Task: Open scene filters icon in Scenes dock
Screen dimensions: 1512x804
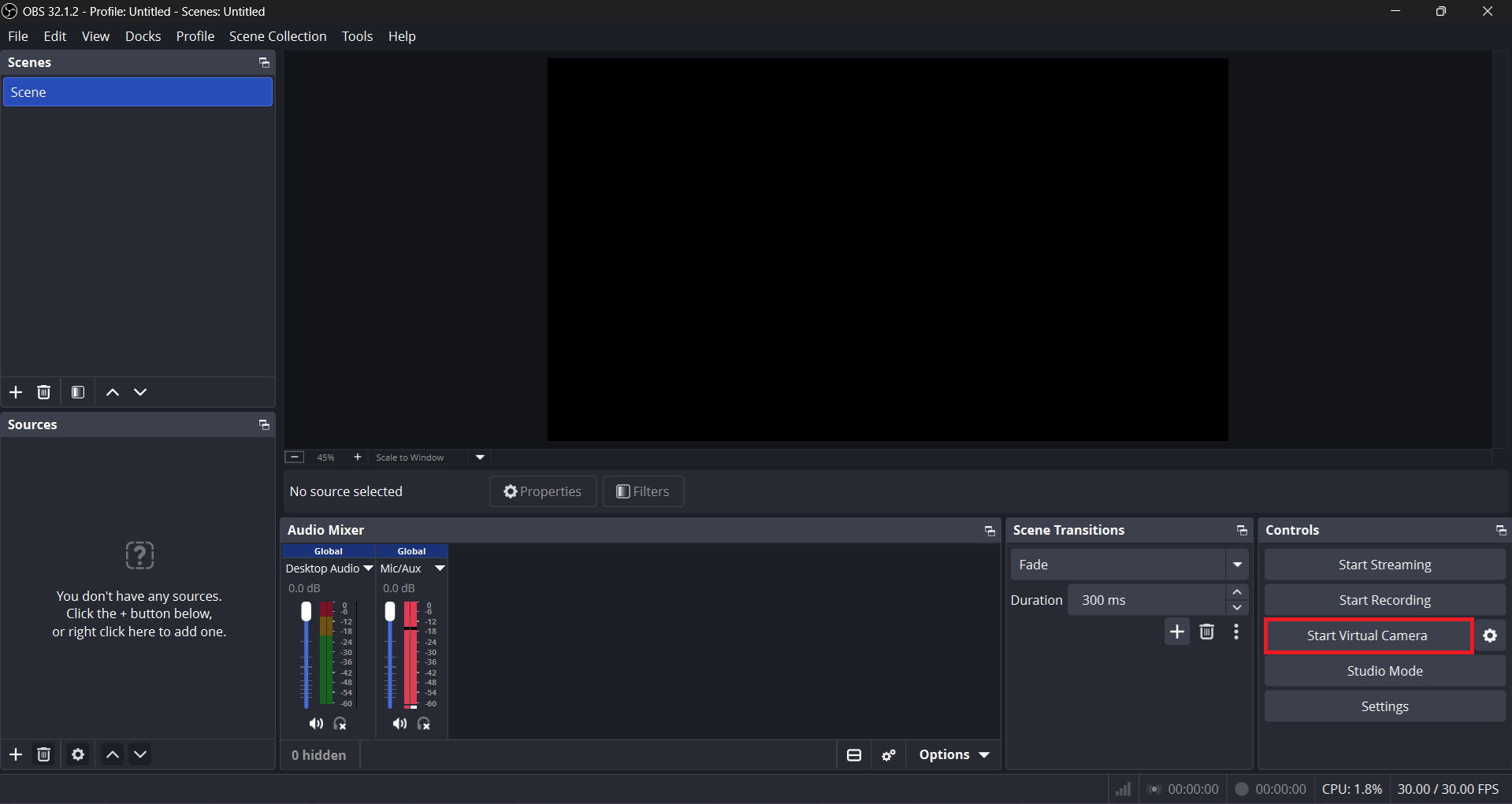Action: tap(78, 392)
